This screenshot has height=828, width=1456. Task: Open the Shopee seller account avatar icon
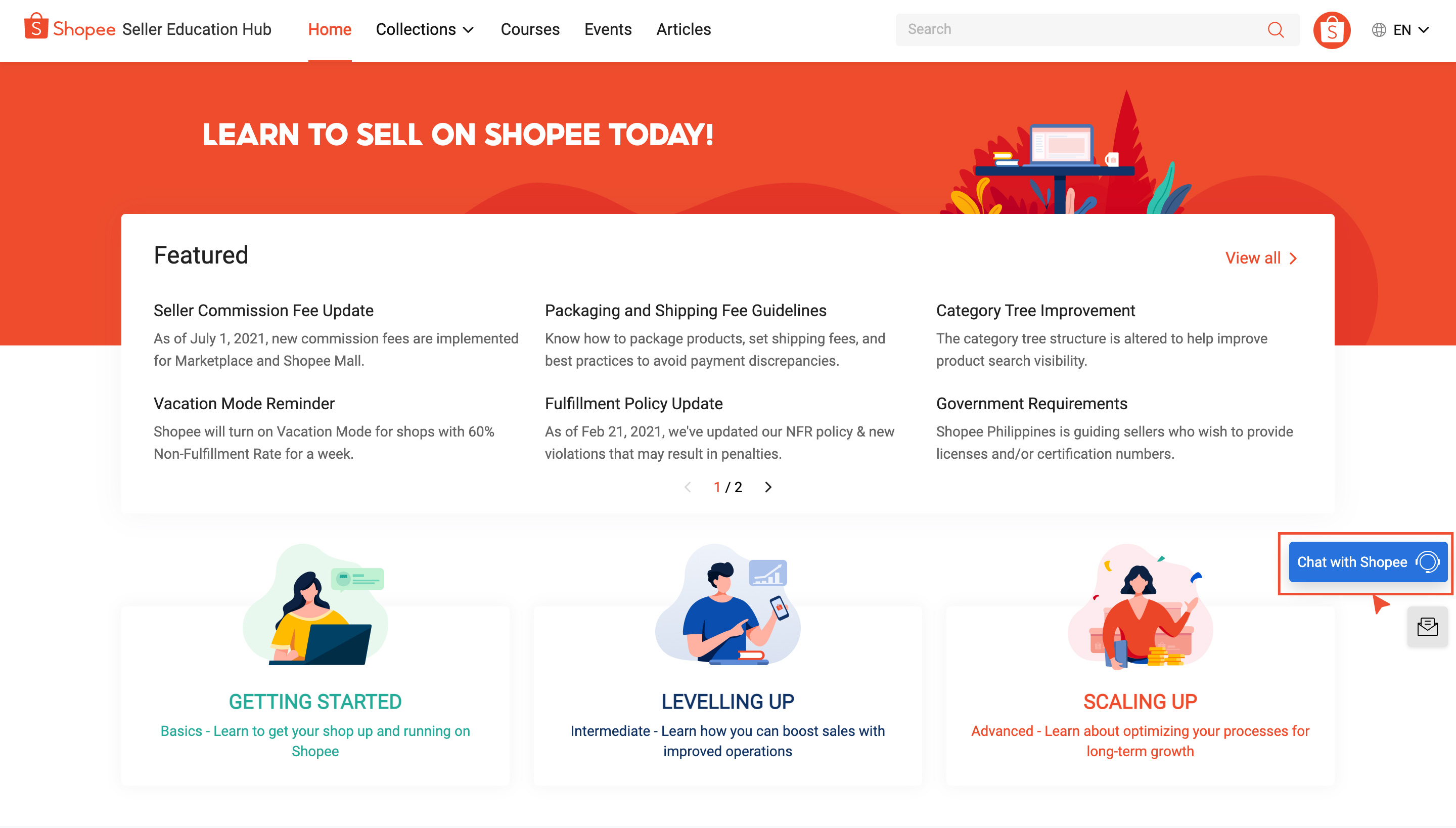[x=1332, y=29]
